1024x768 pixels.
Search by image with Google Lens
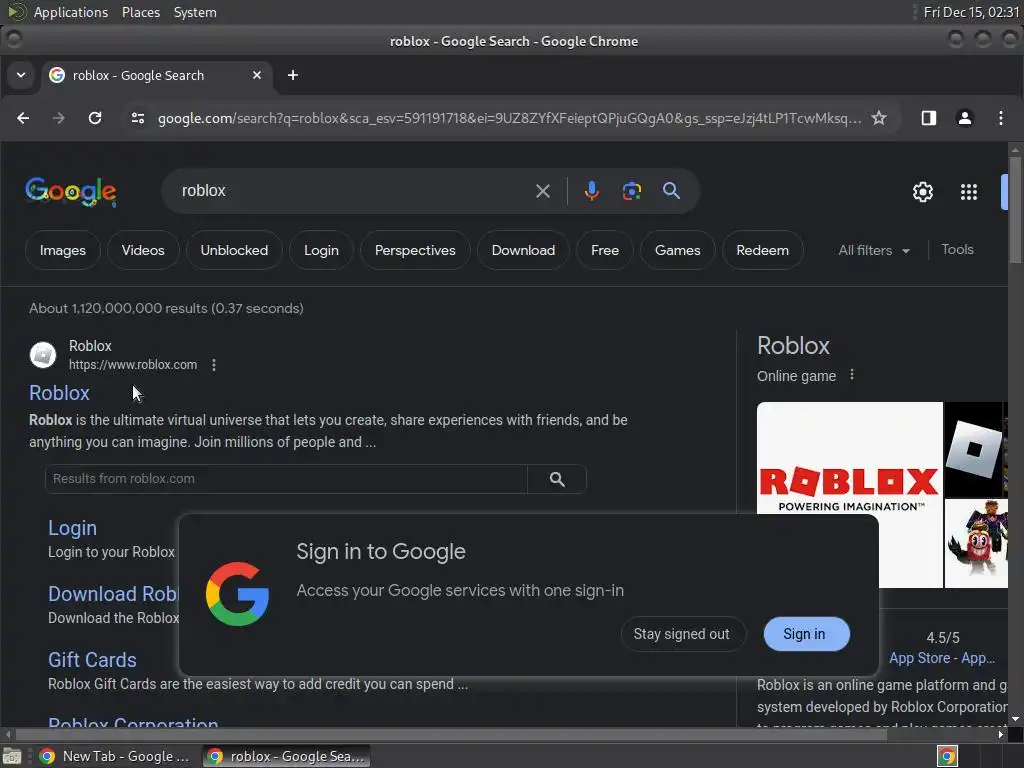pos(632,191)
